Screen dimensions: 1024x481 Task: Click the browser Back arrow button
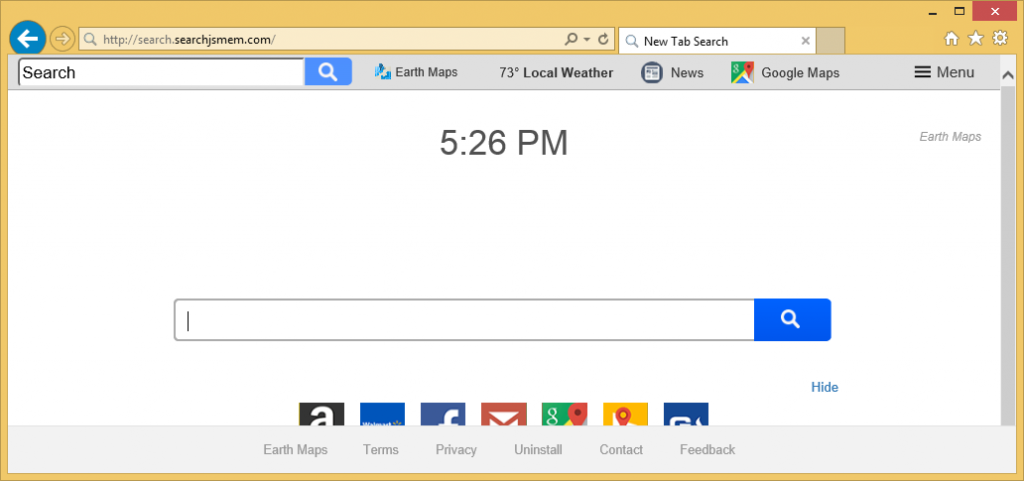pos(27,39)
